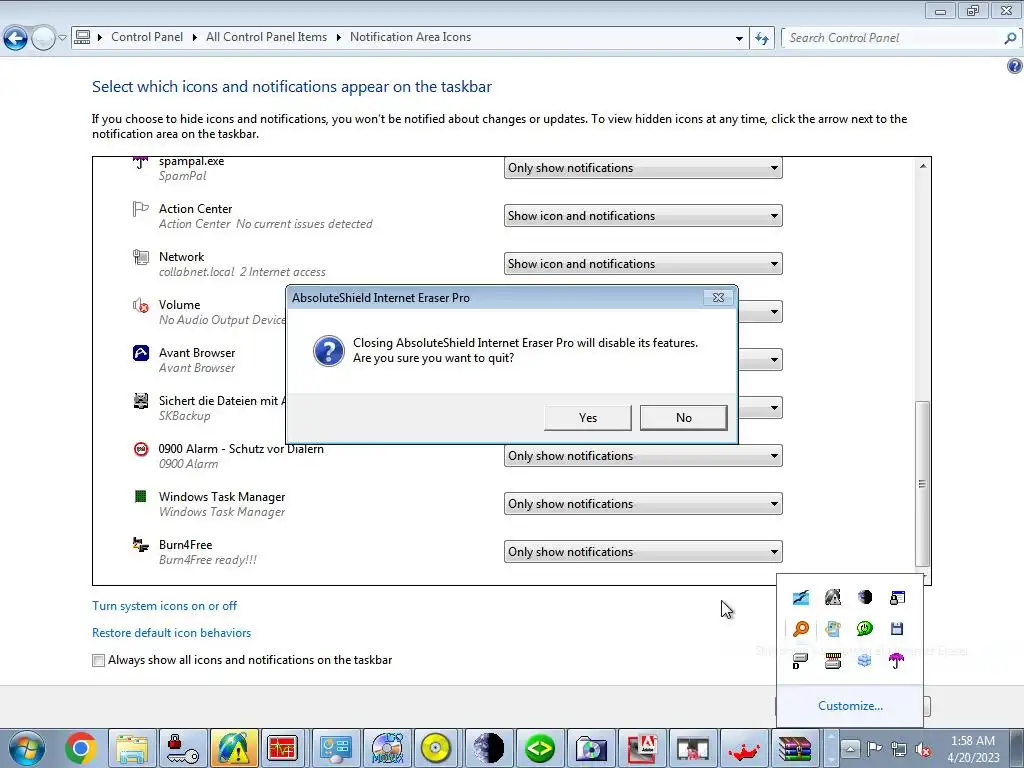Viewport: 1024px width, 768px height.
Task: Click the drive with letter D tray icon
Action: (x=801, y=661)
